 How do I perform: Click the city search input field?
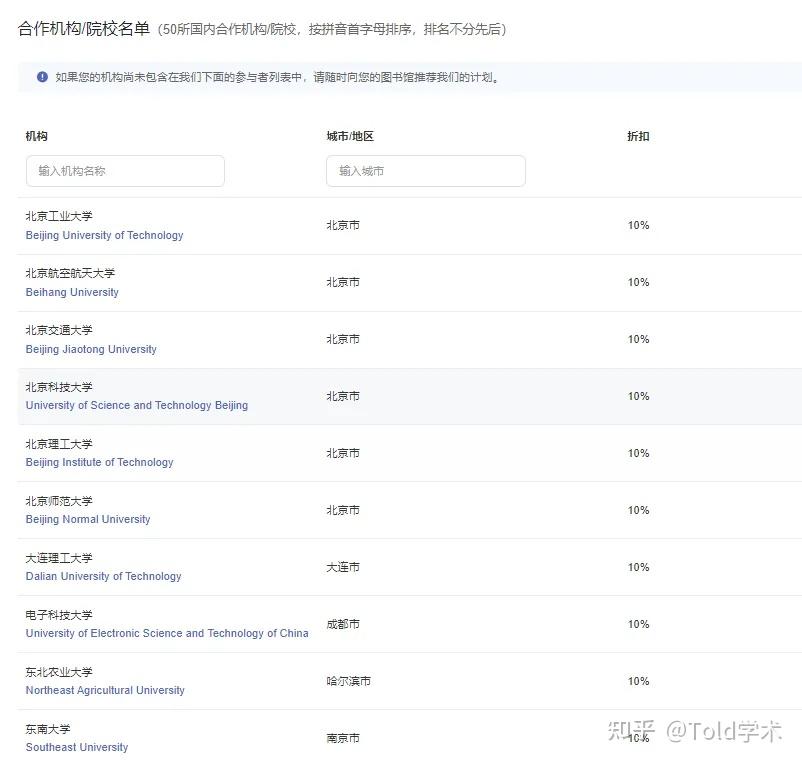click(426, 171)
